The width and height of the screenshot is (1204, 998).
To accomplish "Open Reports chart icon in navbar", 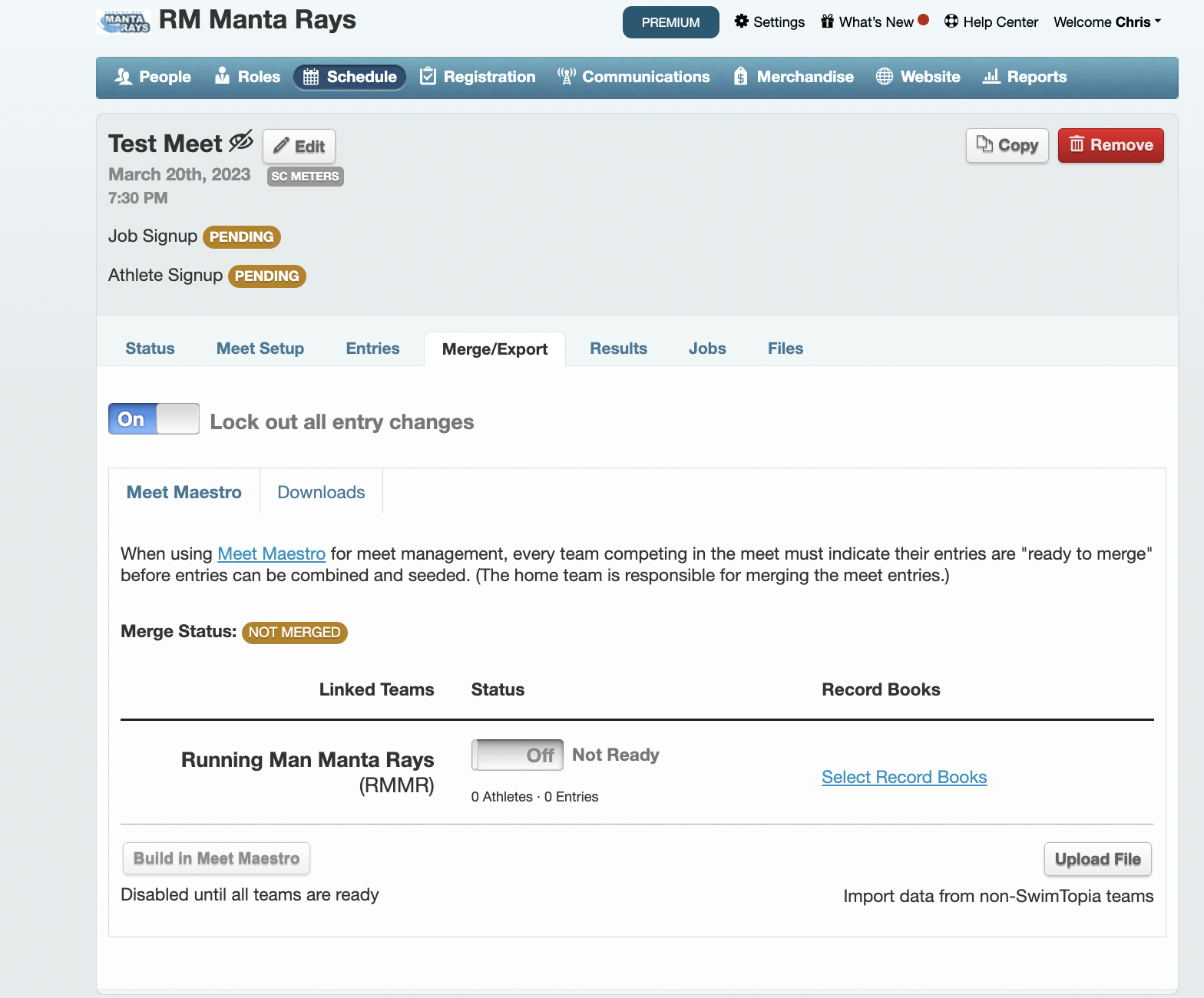I will click(991, 77).
